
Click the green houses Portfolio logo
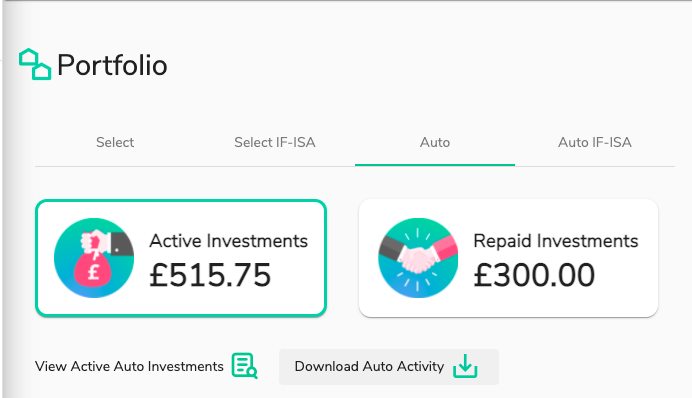[x=35, y=64]
